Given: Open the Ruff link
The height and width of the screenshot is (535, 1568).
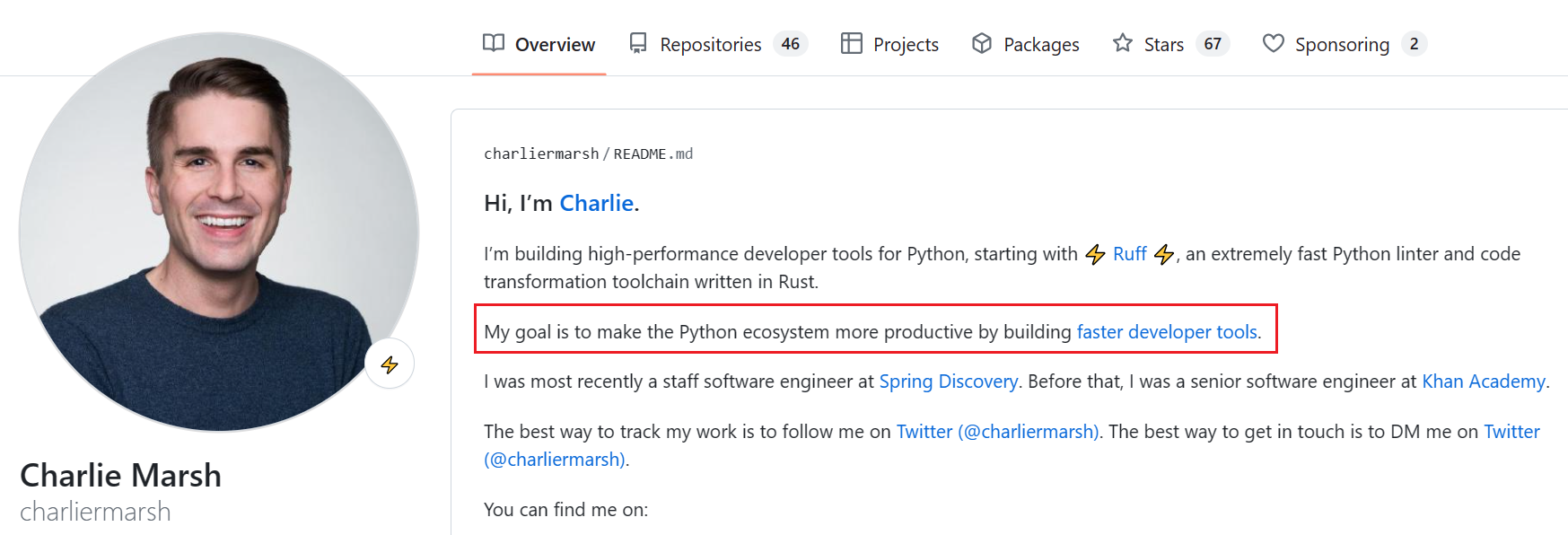Looking at the screenshot, I should (x=1129, y=254).
